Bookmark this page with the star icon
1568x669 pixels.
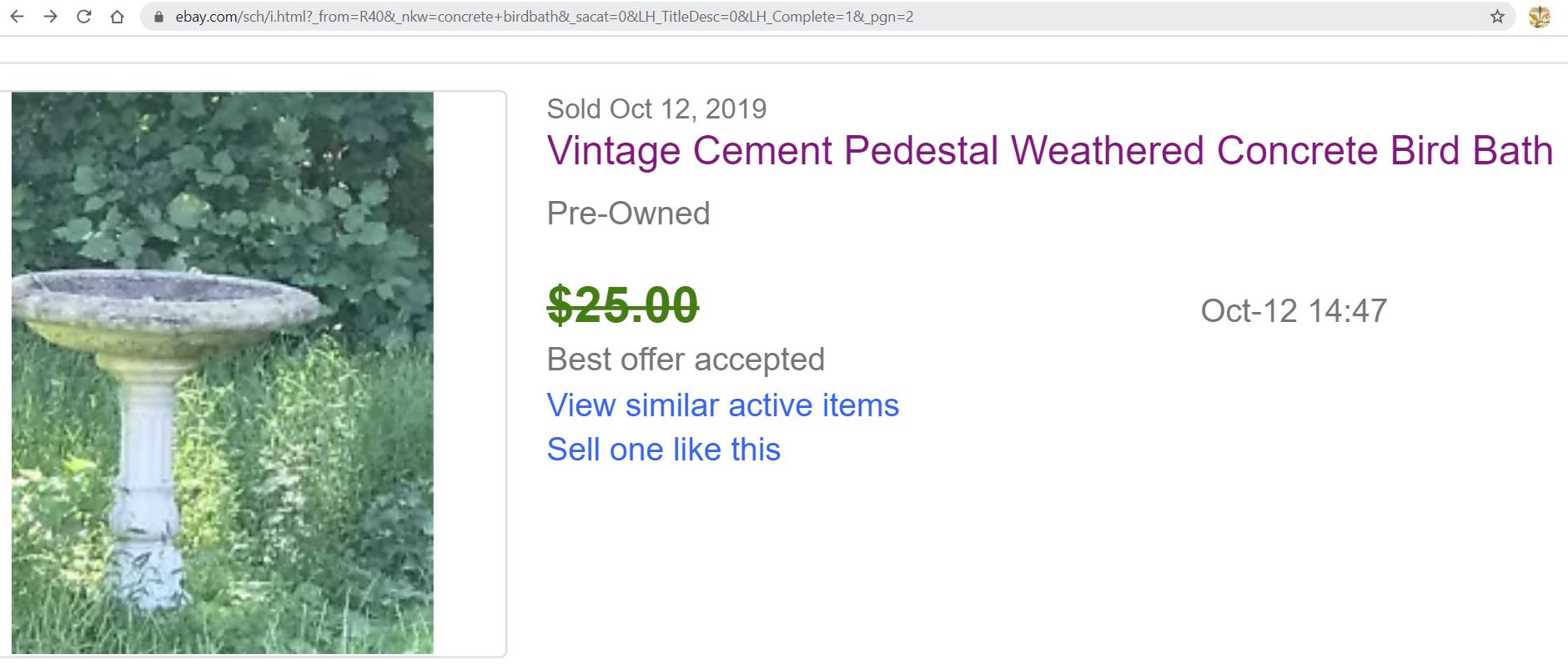(x=1497, y=17)
